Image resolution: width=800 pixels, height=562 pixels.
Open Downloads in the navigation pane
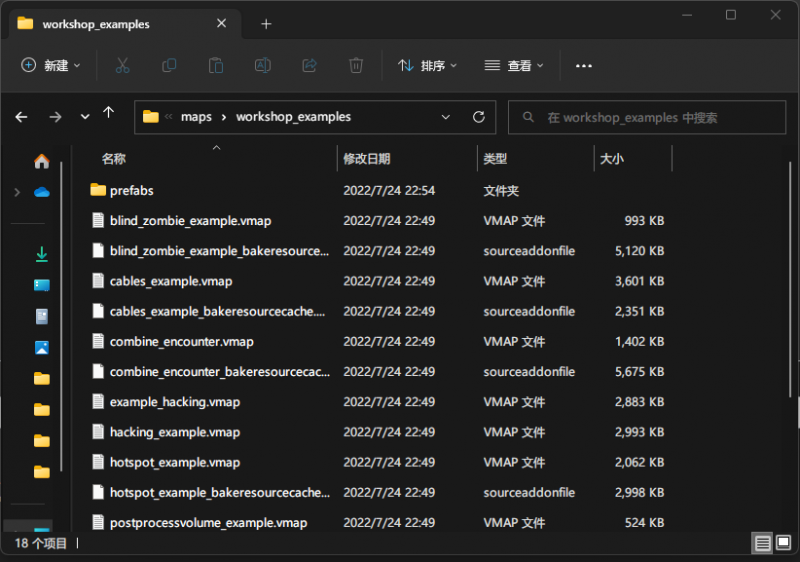coord(42,254)
